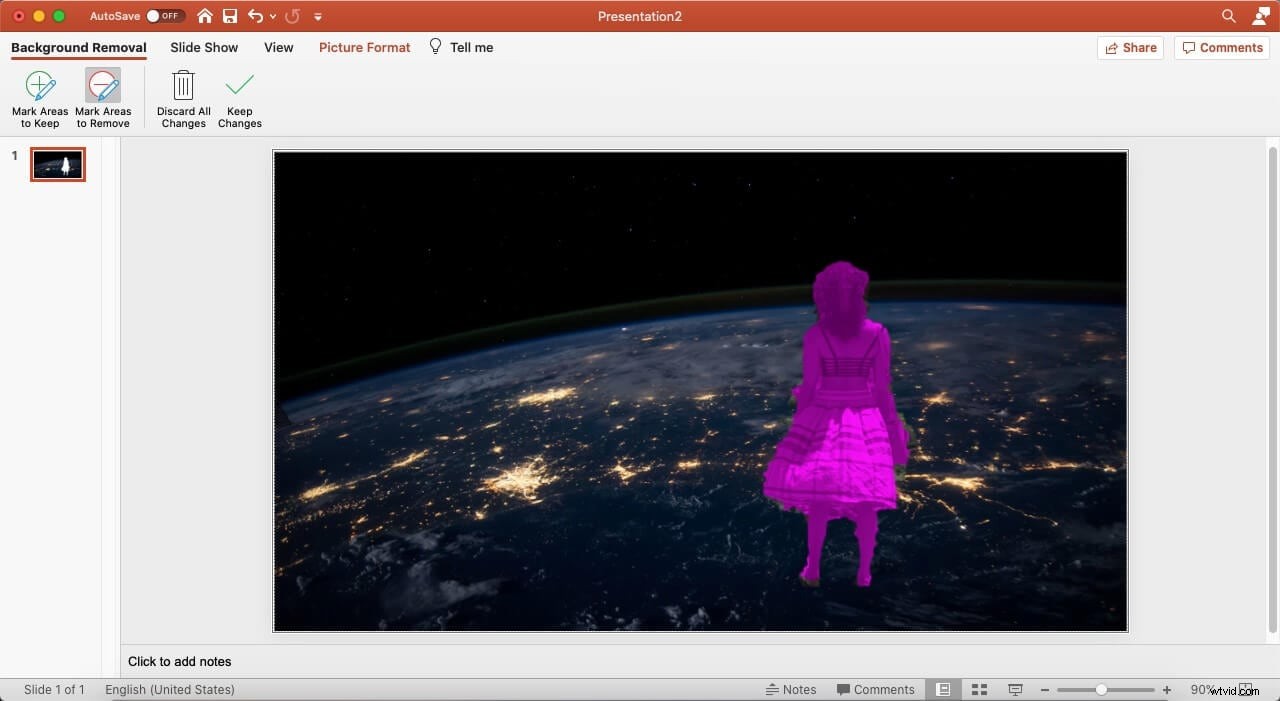Adjust the zoom slider in the status bar
The image size is (1280, 701).
click(x=1104, y=689)
